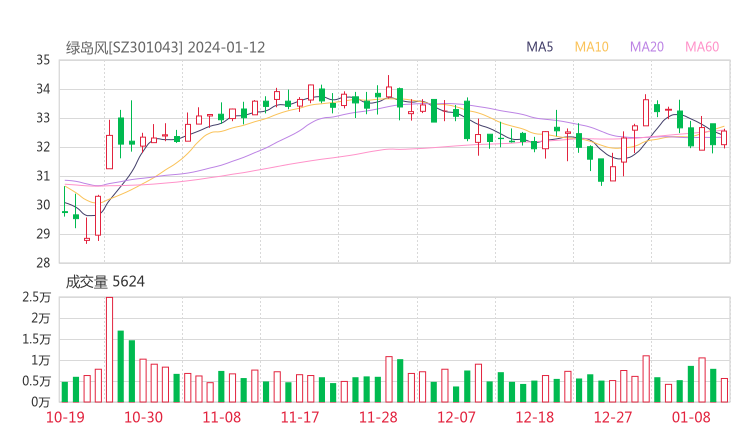
Task: Select the large red candlestick rising from 29 to 30.3
Action: [98, 216]
